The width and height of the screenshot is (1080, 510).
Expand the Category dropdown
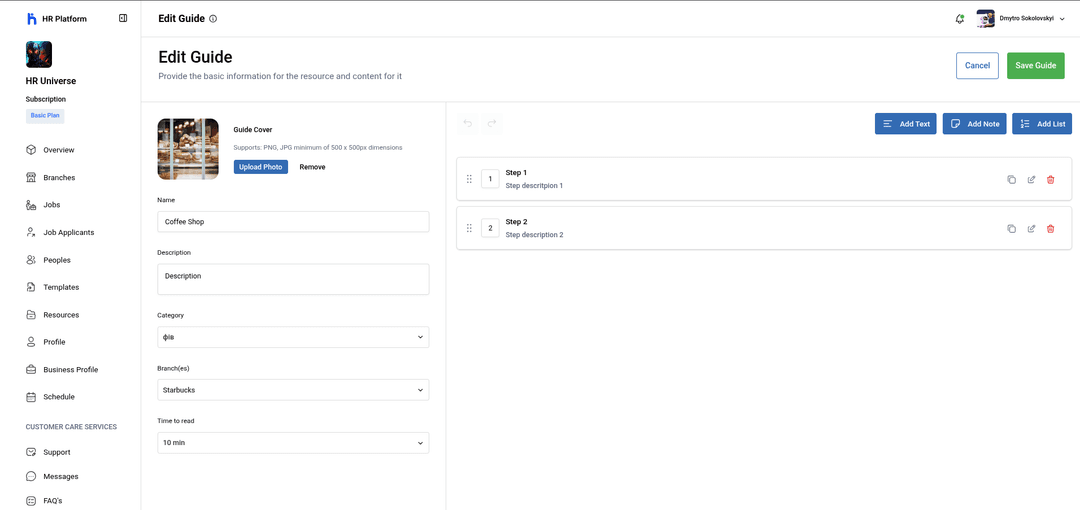[x=293, y=338]
